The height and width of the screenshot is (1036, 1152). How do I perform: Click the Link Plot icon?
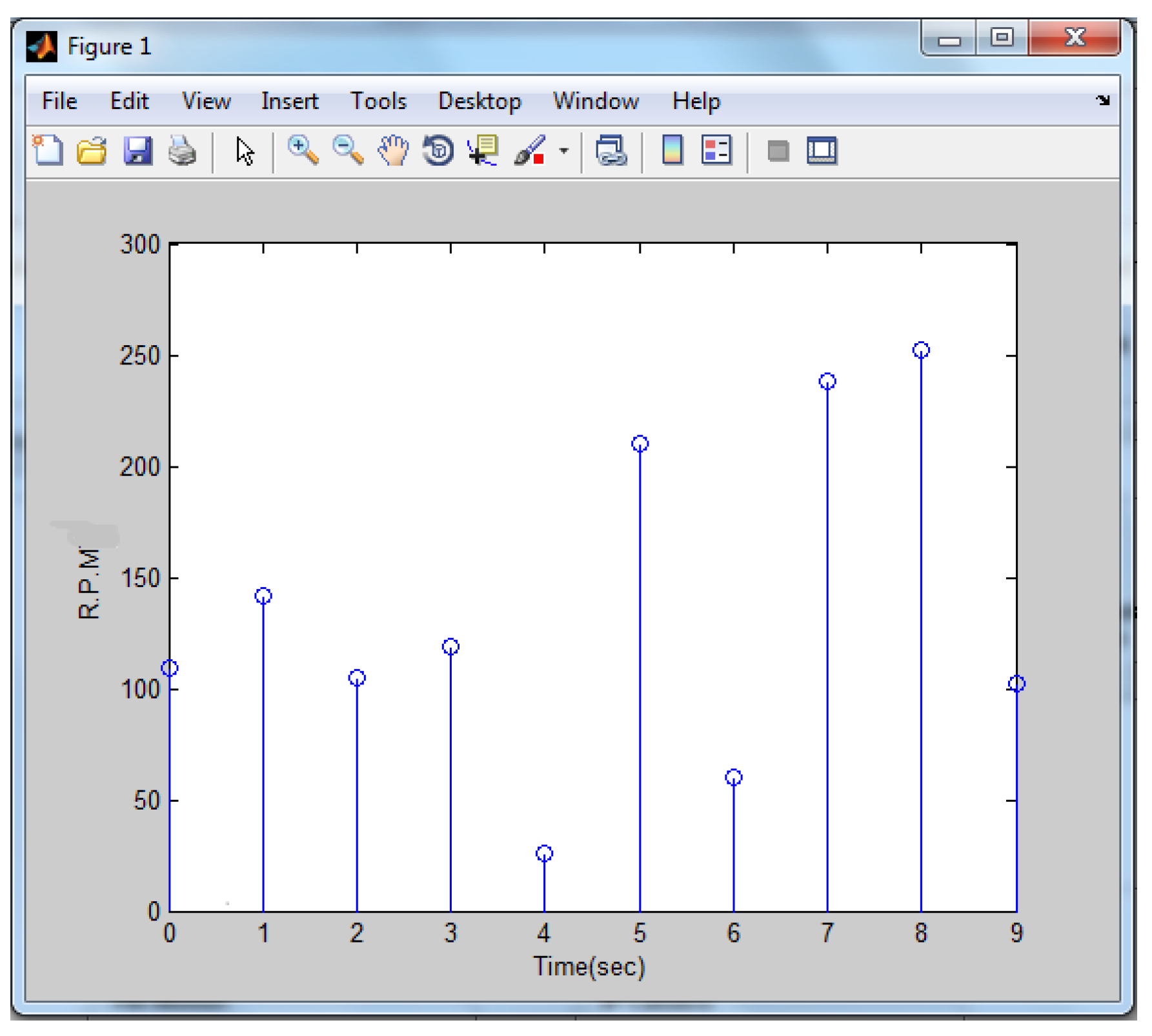(x=611, y=151)
